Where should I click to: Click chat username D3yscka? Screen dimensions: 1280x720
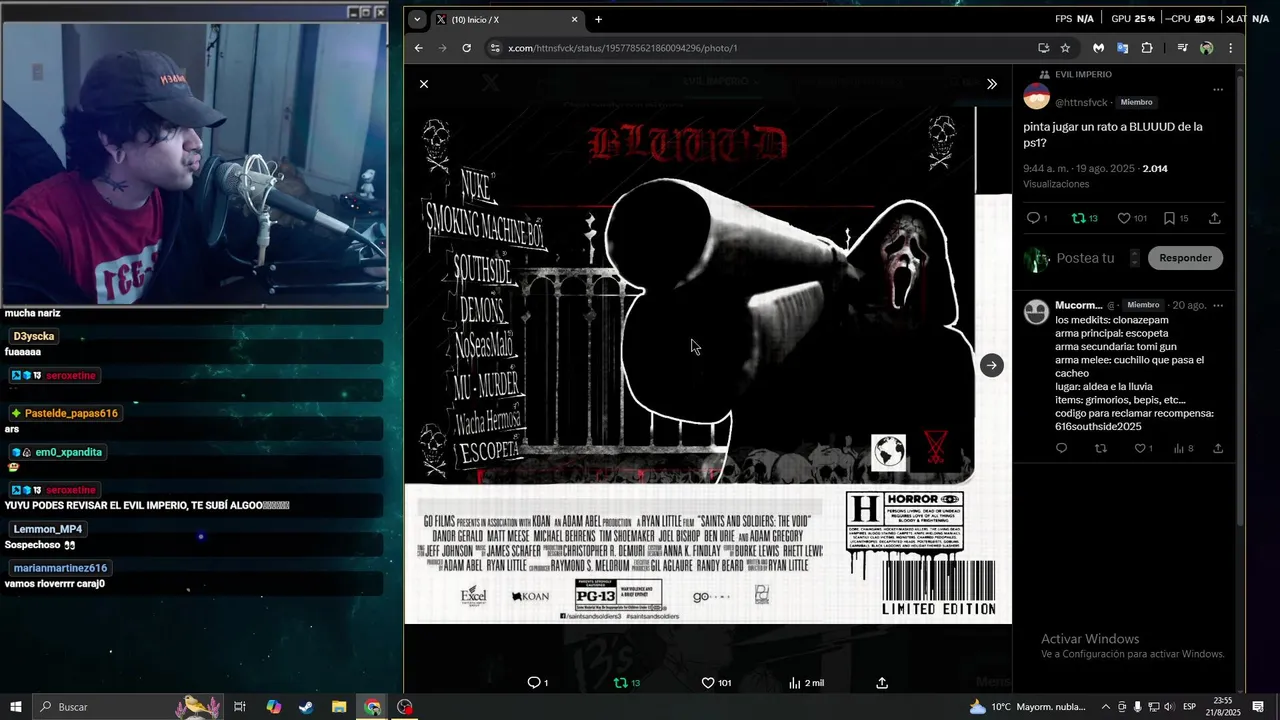(34, 336)
